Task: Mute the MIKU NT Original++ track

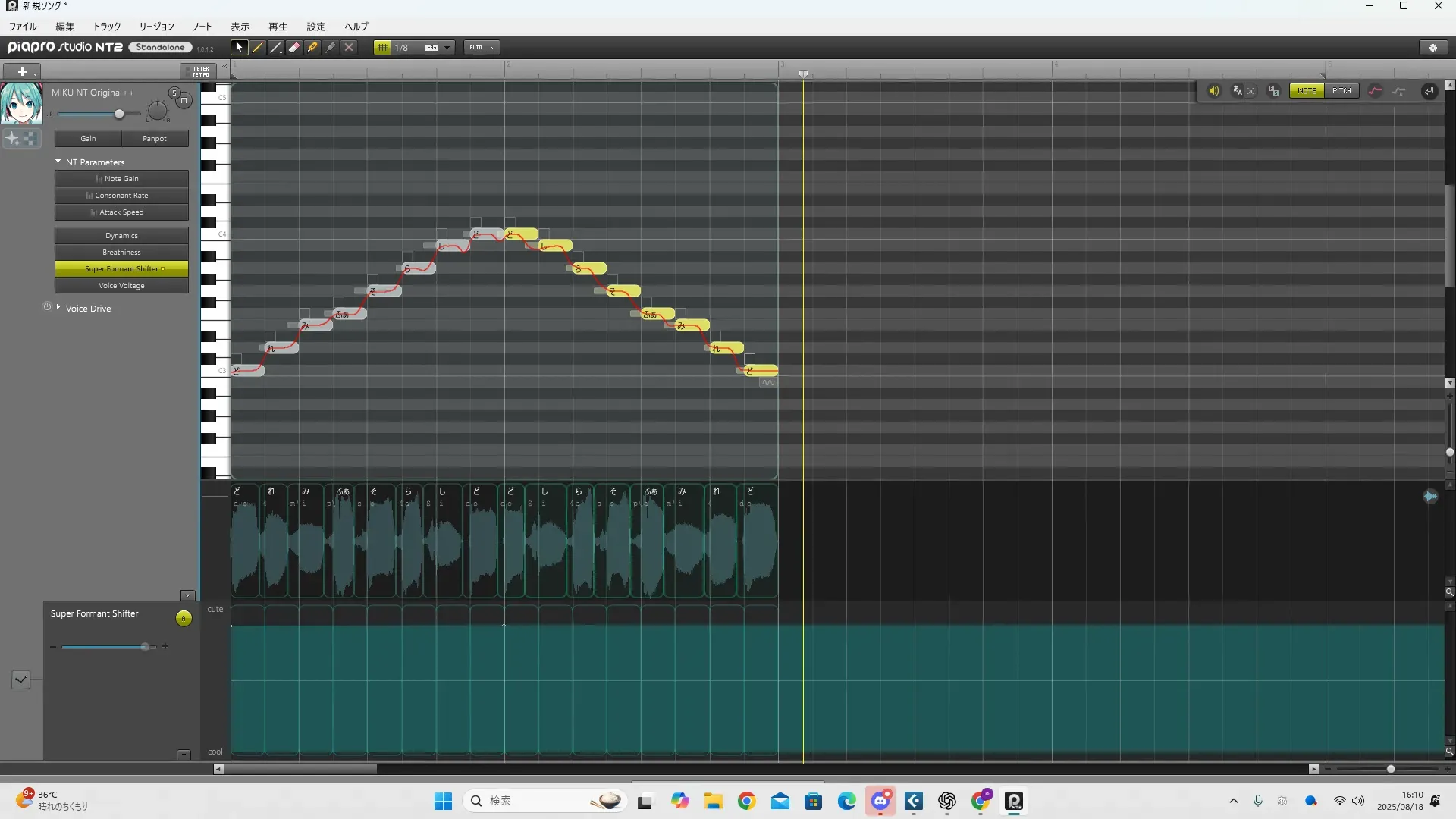Action: point(184,100)
